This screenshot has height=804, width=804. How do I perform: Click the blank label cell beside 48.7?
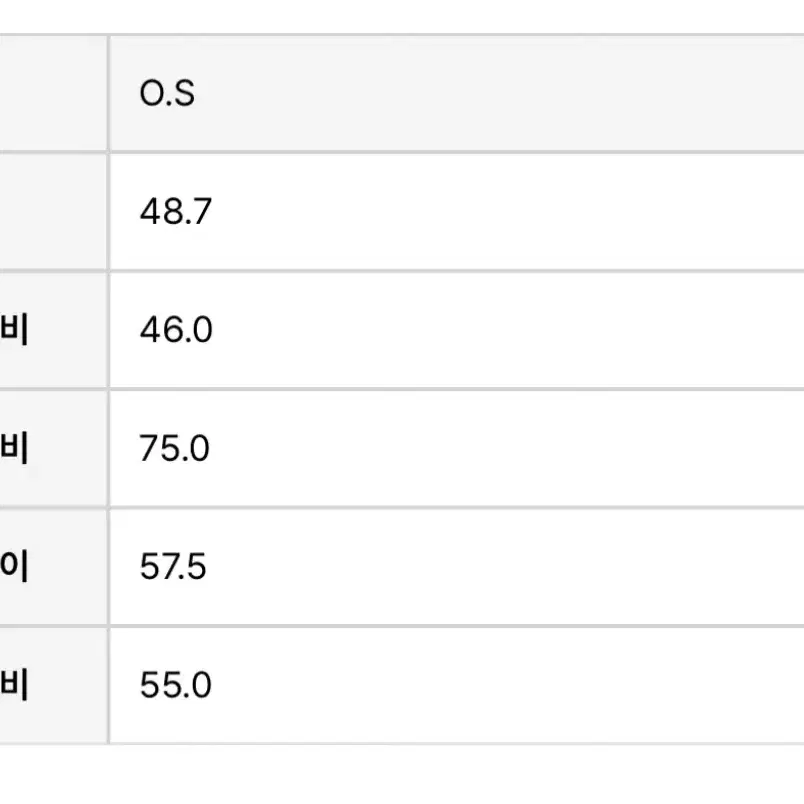(53, 212)
